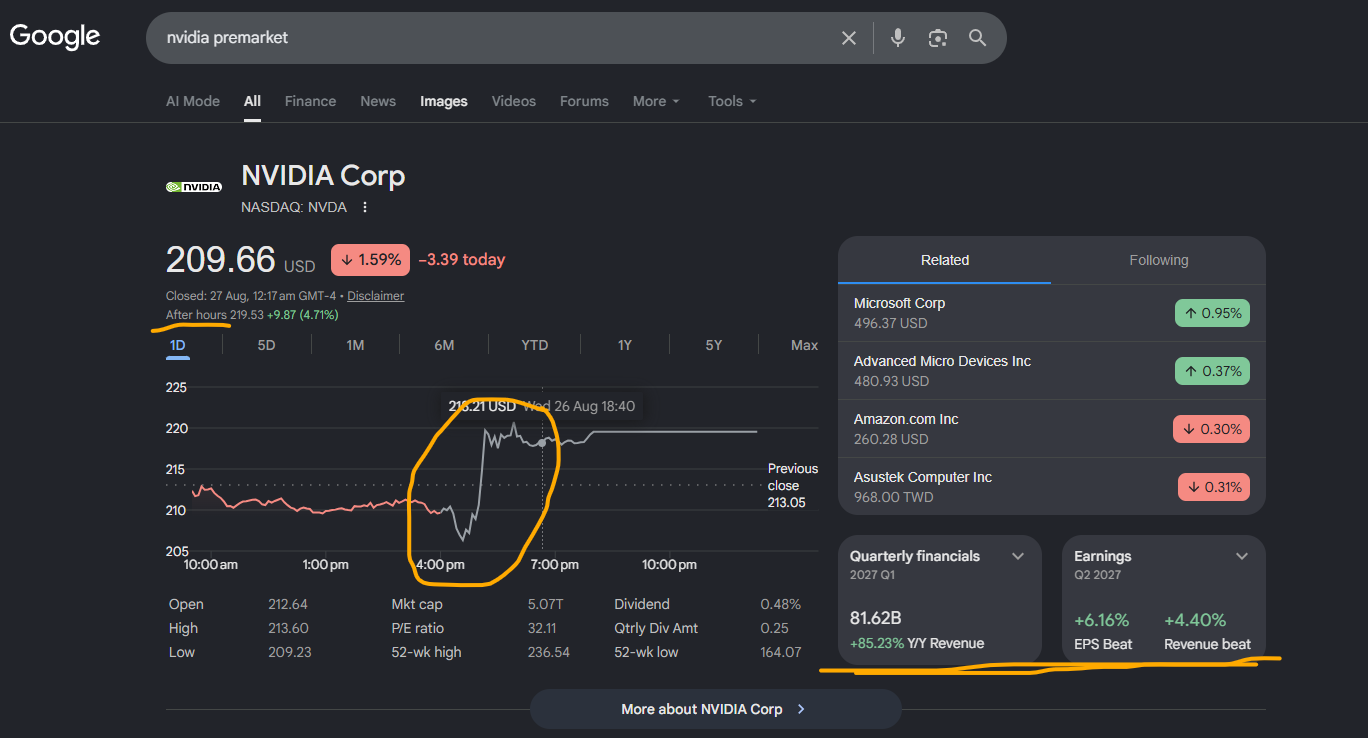The image size is (1368, 738).
Task: Click the NVIDIA company logo
Action: pyautogui.click(x=194, y=186)
